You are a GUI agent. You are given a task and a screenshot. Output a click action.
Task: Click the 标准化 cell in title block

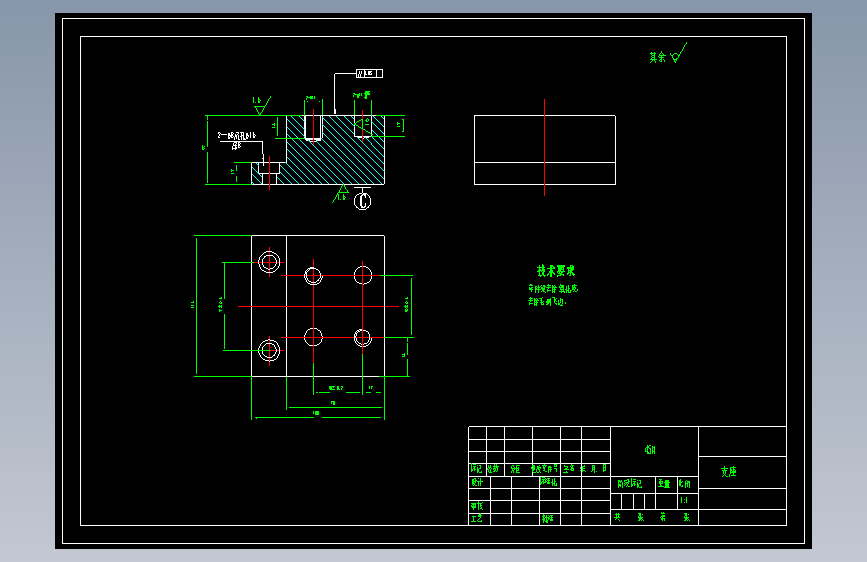549,482
